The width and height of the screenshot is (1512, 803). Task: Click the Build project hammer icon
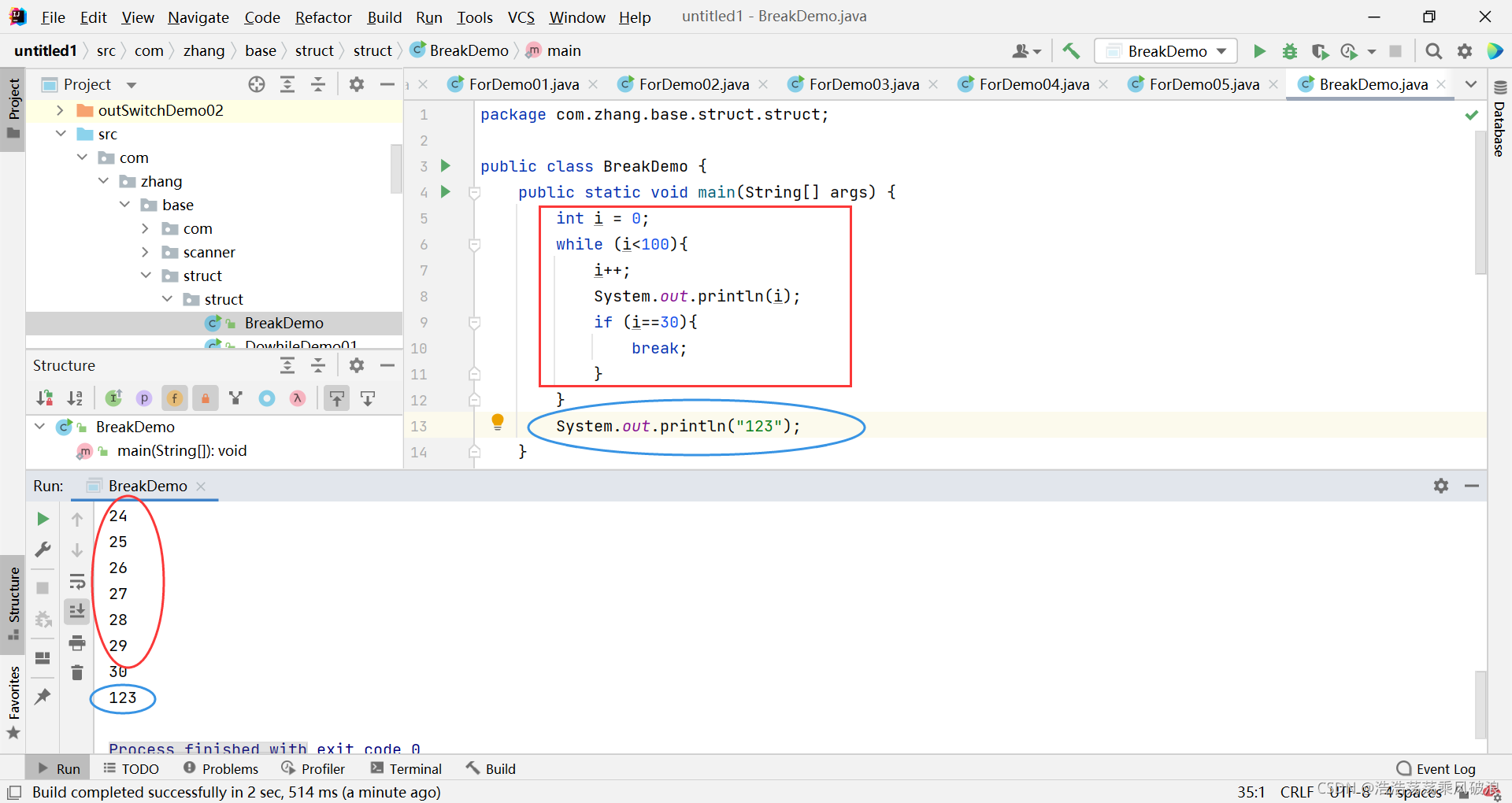1070,51
